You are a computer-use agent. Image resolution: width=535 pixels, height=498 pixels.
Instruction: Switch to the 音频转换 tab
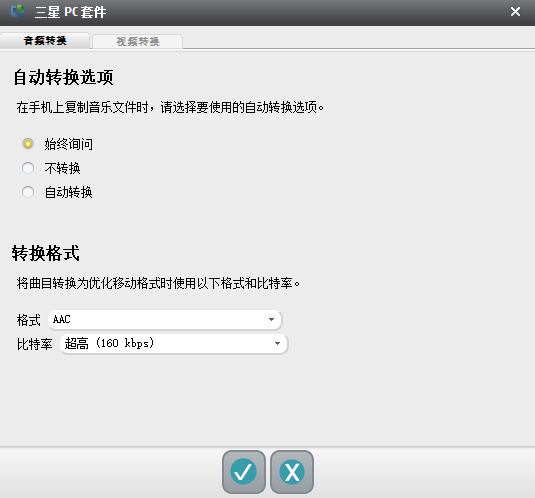(x=45, y=41)
